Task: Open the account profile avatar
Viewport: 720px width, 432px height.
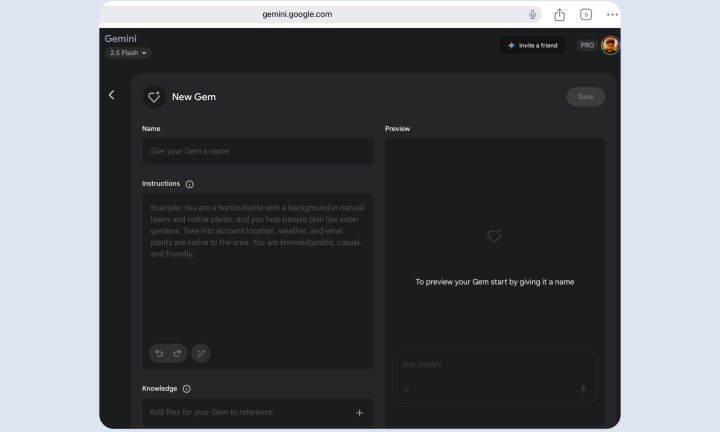Action: click(610, 45)
